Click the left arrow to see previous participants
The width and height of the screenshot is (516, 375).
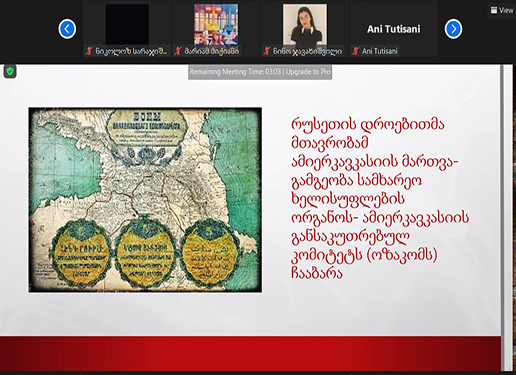(x=67, y=29)
